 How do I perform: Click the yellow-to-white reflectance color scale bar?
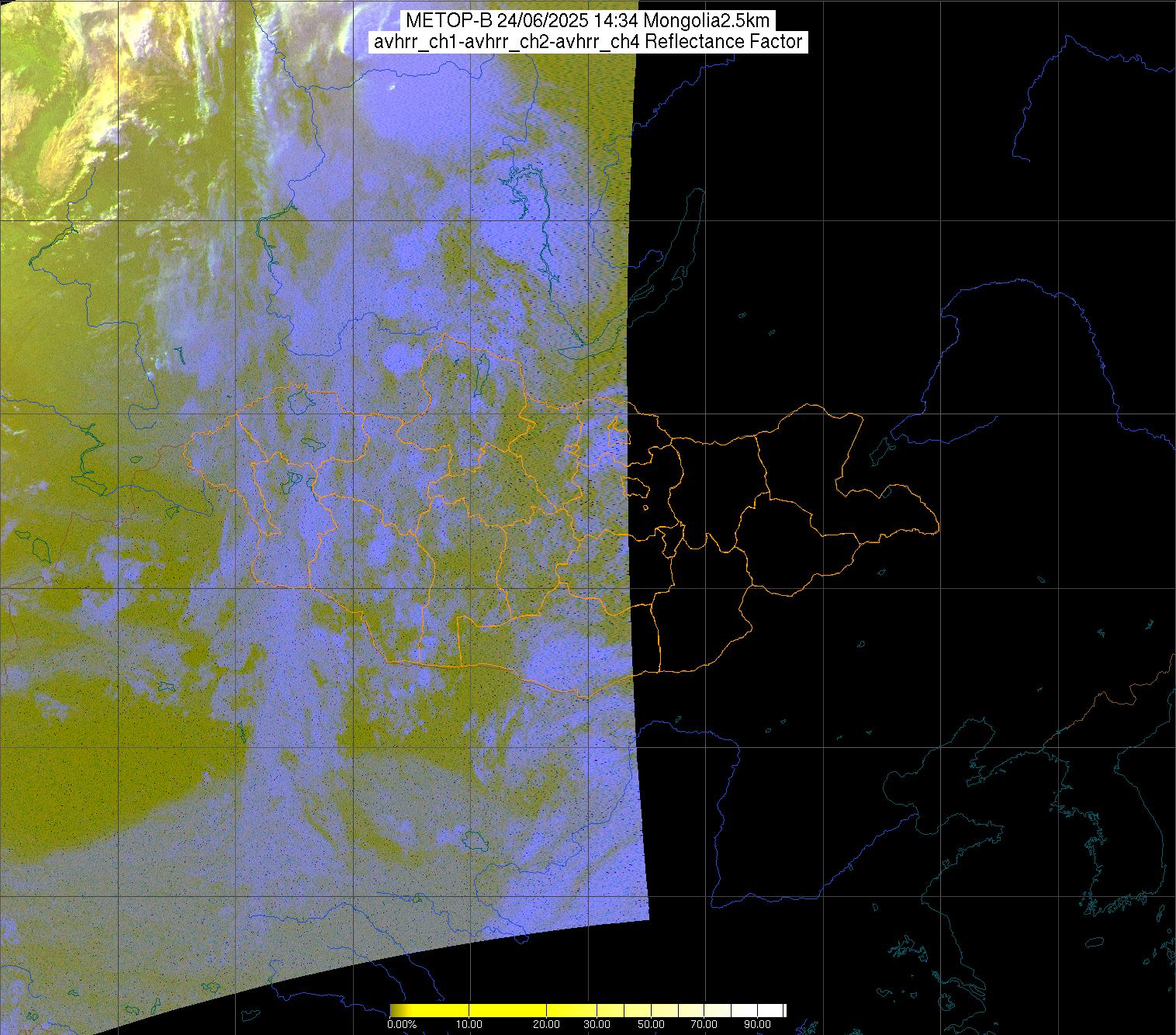click(587, 1009)
